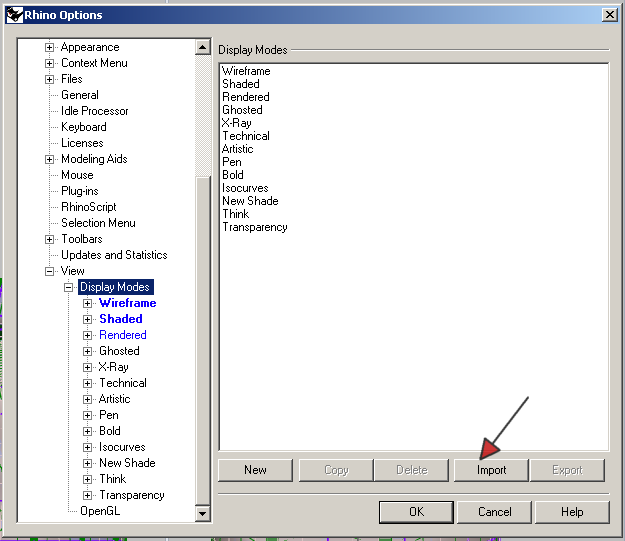Select Mouse in the options tree
This screenshot has height=541, width=625.
click(x=77, y=175)
